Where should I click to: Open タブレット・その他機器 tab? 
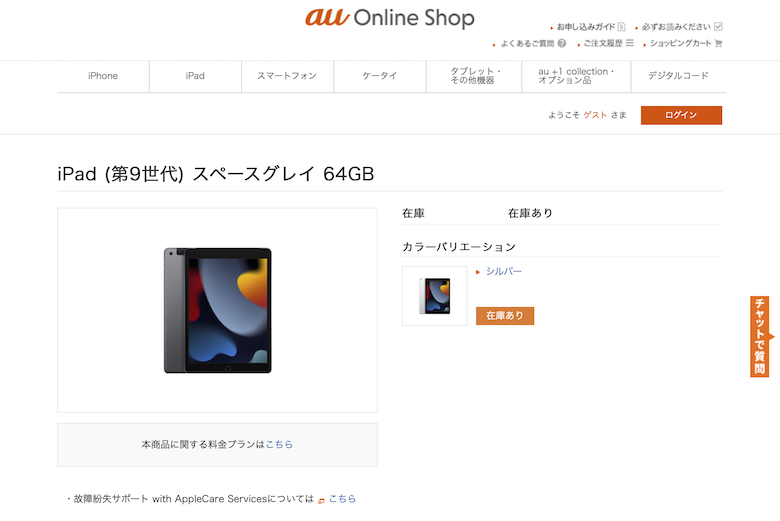click(x=474, y=76)
